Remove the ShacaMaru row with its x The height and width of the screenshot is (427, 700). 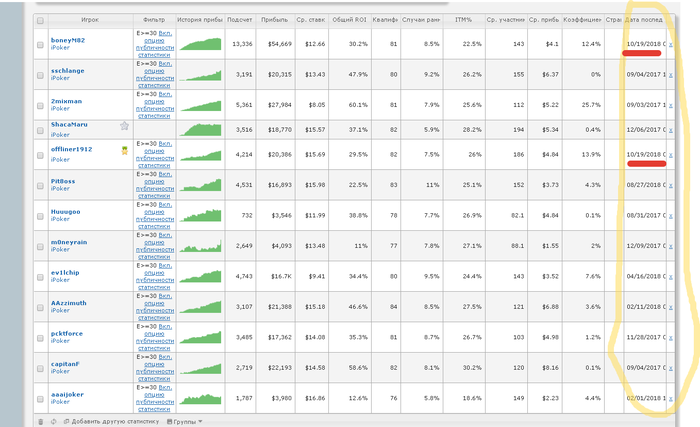671,130
